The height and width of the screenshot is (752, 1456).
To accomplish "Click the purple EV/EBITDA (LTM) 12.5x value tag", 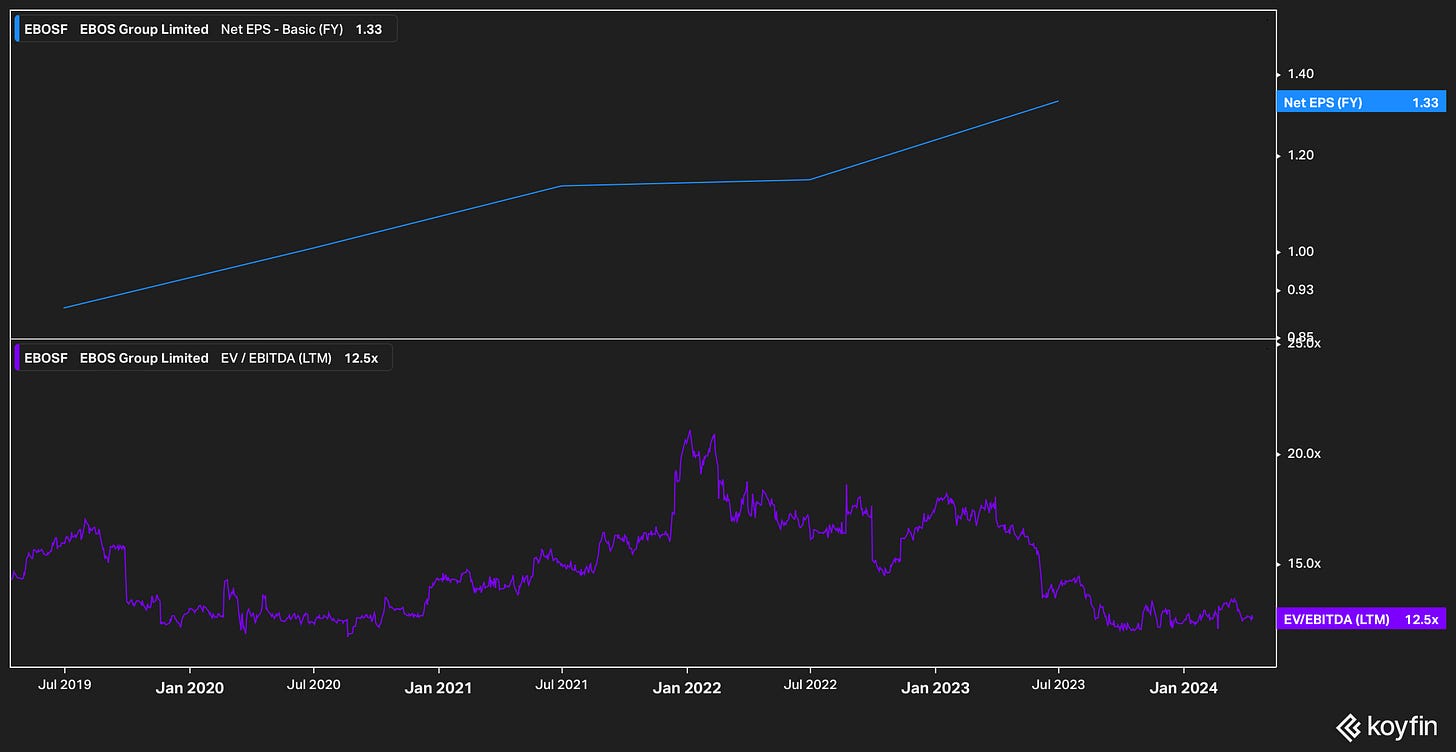I will (1361, 620).
